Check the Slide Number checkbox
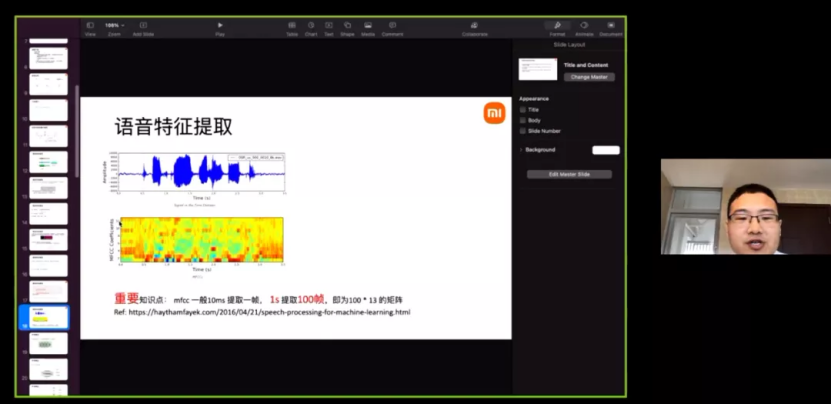This screenshot has height=404, width=831. tap(523, 131)
